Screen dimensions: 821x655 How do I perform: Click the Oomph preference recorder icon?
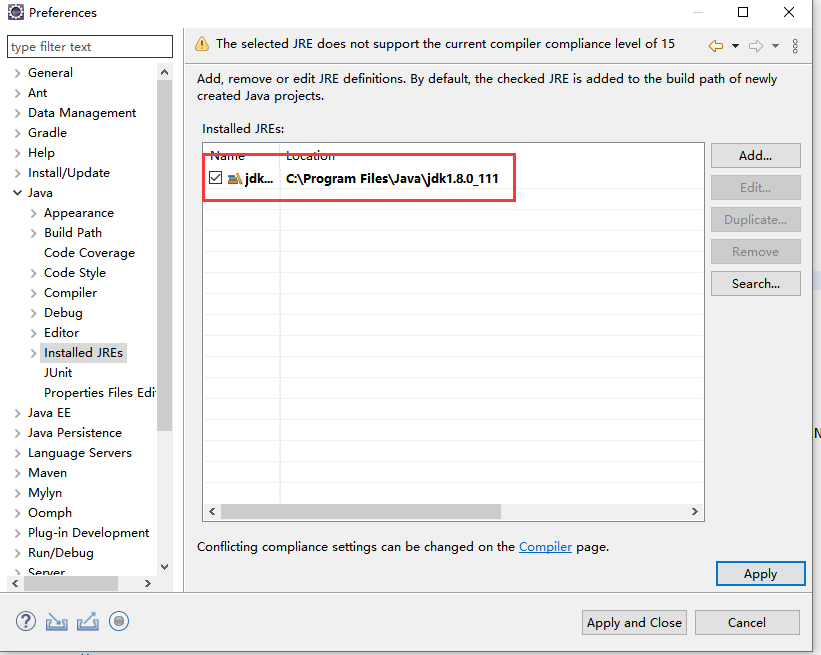[119, 621]
